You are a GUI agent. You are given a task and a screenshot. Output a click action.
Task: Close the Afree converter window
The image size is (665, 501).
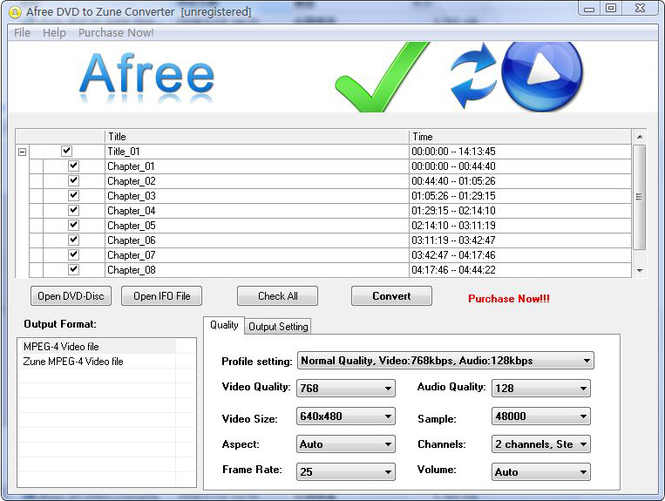point(640,8)
